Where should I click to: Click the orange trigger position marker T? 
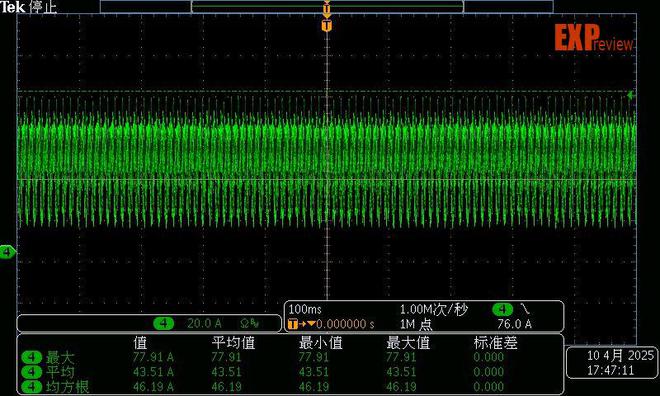(x=327, y=26)
